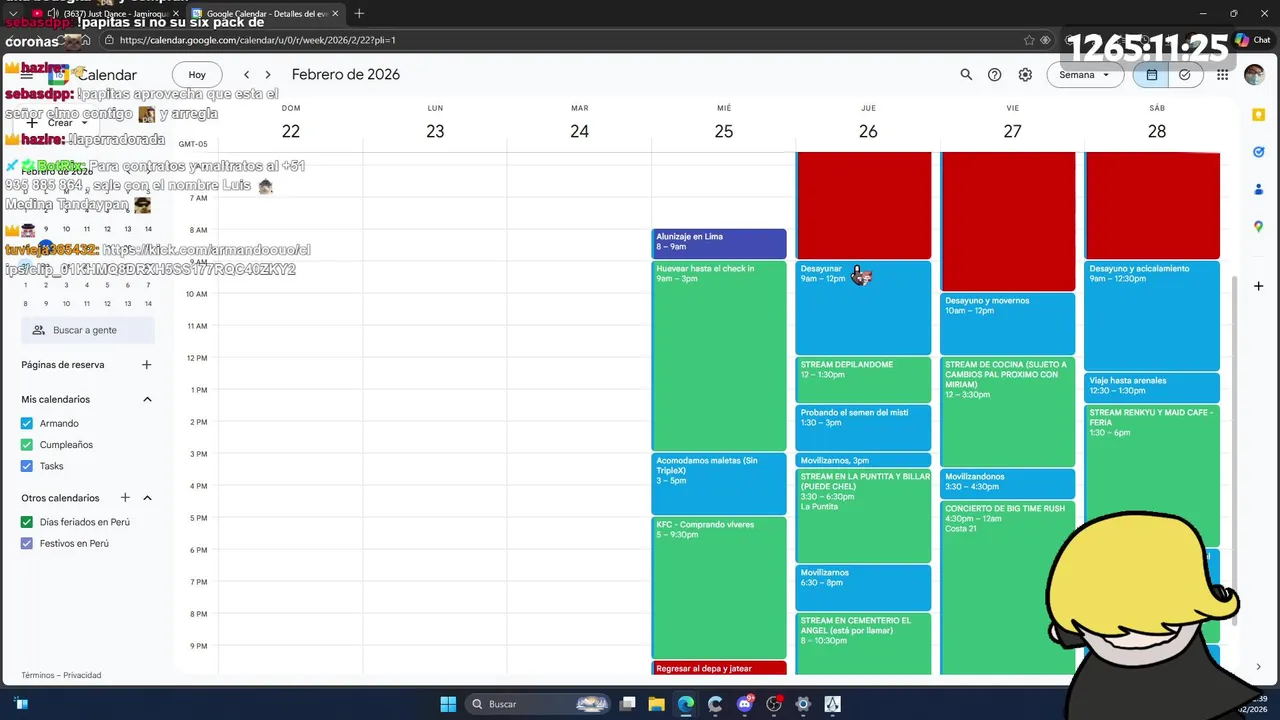
Task: Jump to today with Hoy button
Action: pyautogui.click(x=197, y=75)
